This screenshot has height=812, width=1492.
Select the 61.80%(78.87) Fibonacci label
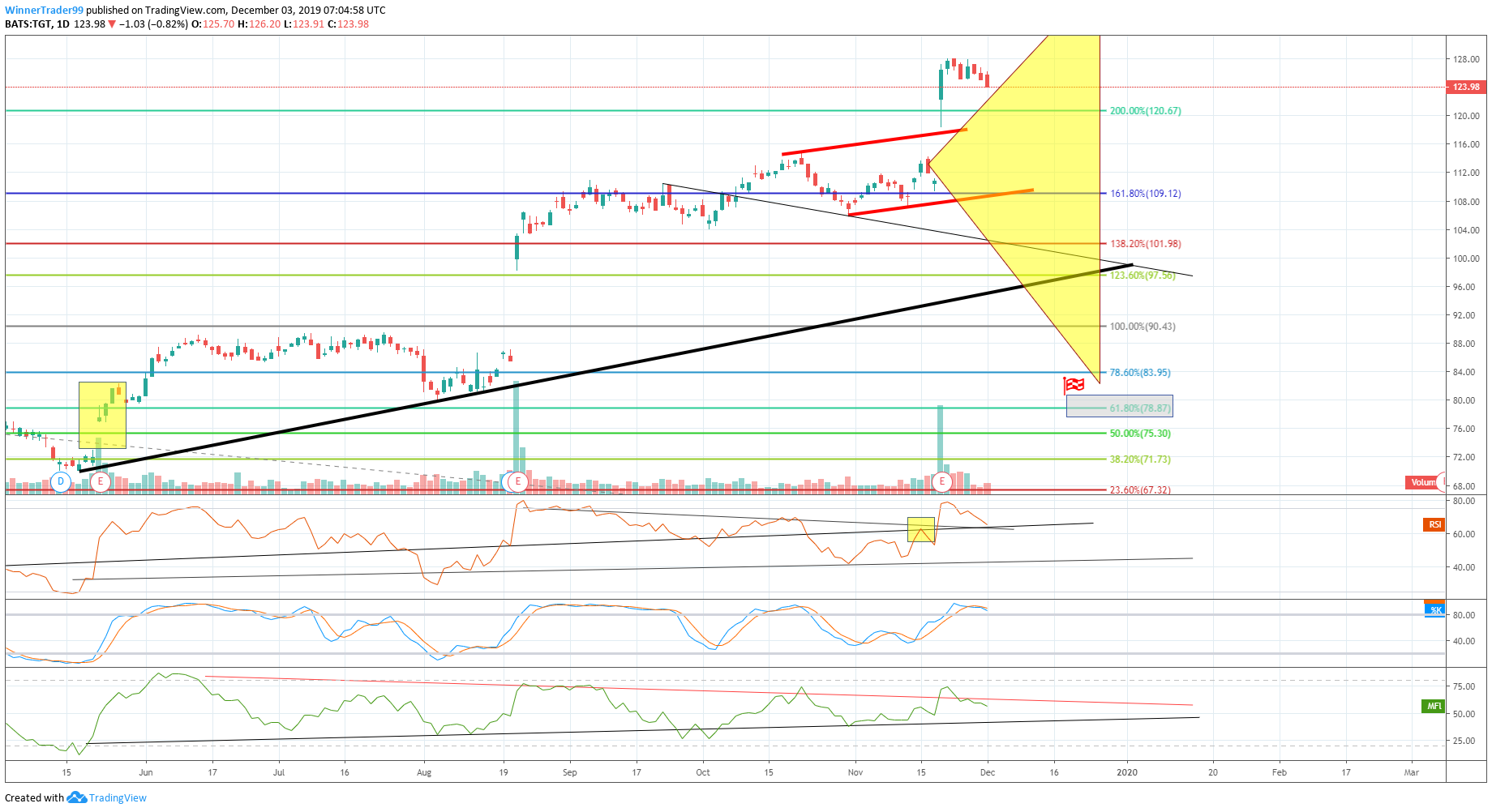tap(1139, 408)
